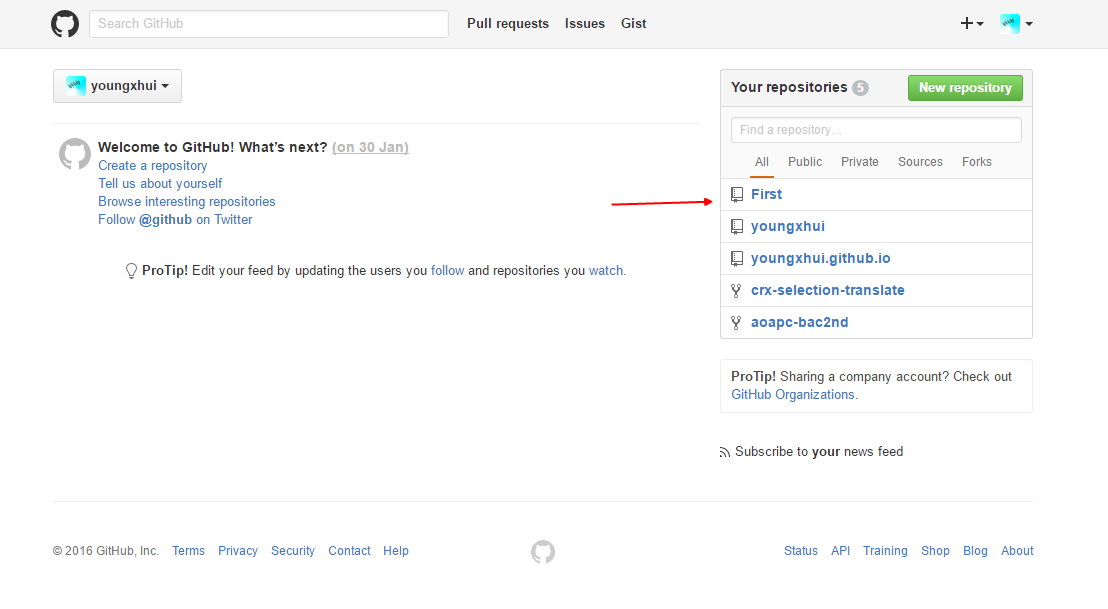Open the aoapc-bac2nd repository
The height and width of the screenshot is (609, 1108).
(x=799, y=323)
